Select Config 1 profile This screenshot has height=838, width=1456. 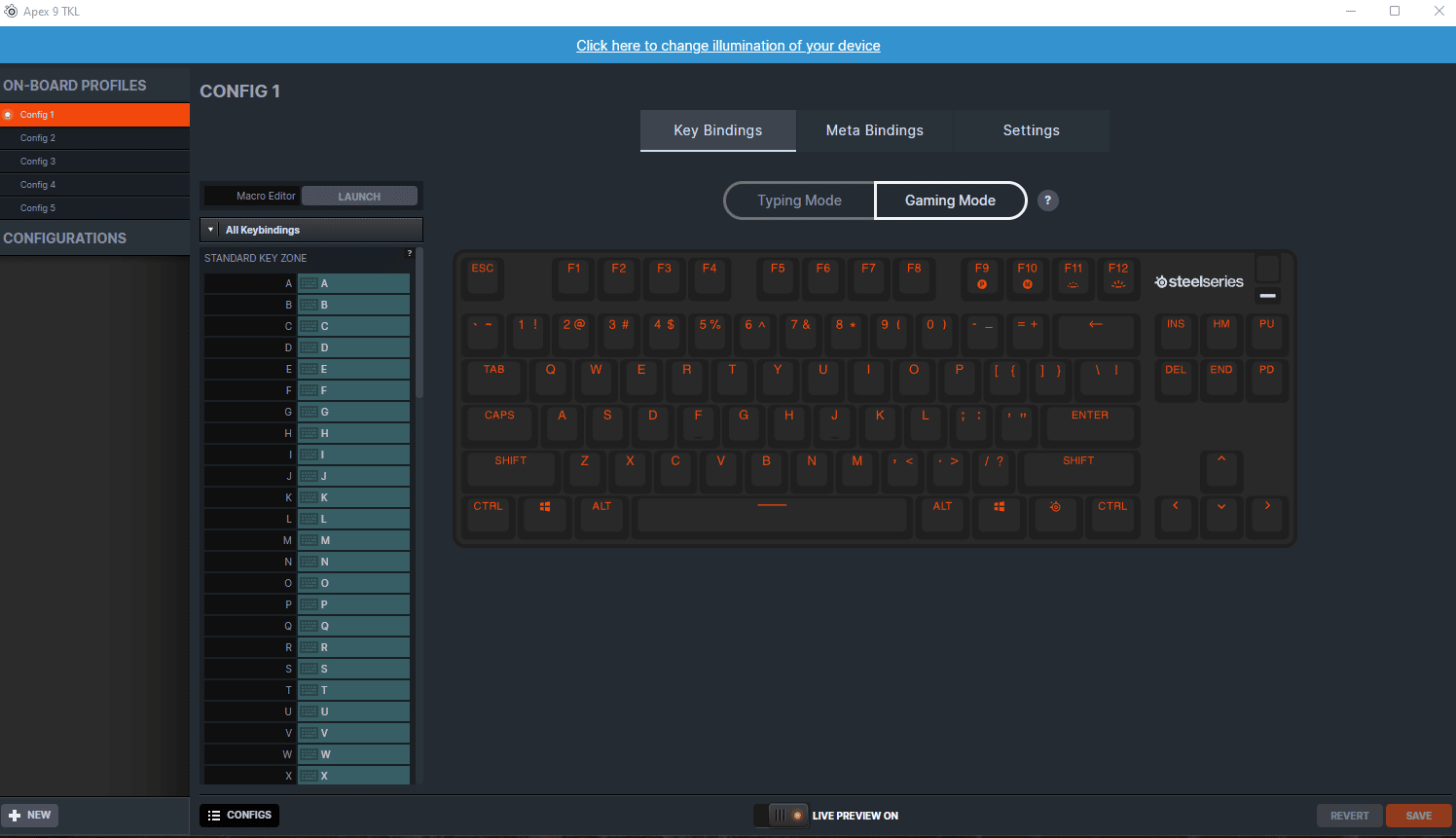[94, 115]
